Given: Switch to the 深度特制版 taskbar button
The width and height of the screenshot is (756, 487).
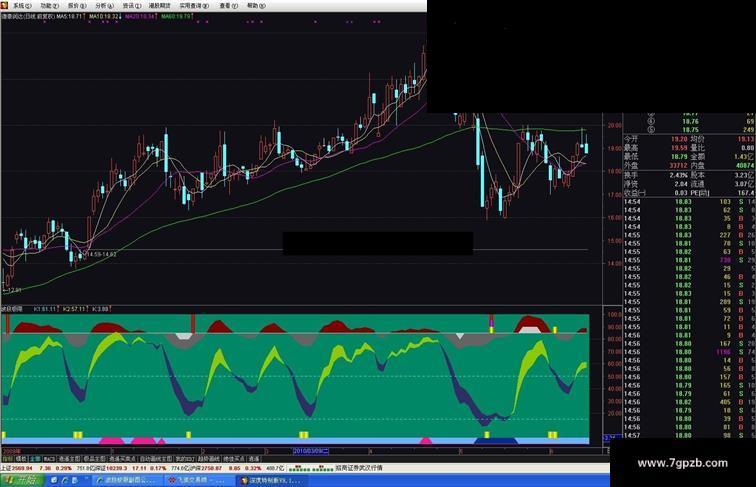Looking at the screenshot, I should coord(270,480).
